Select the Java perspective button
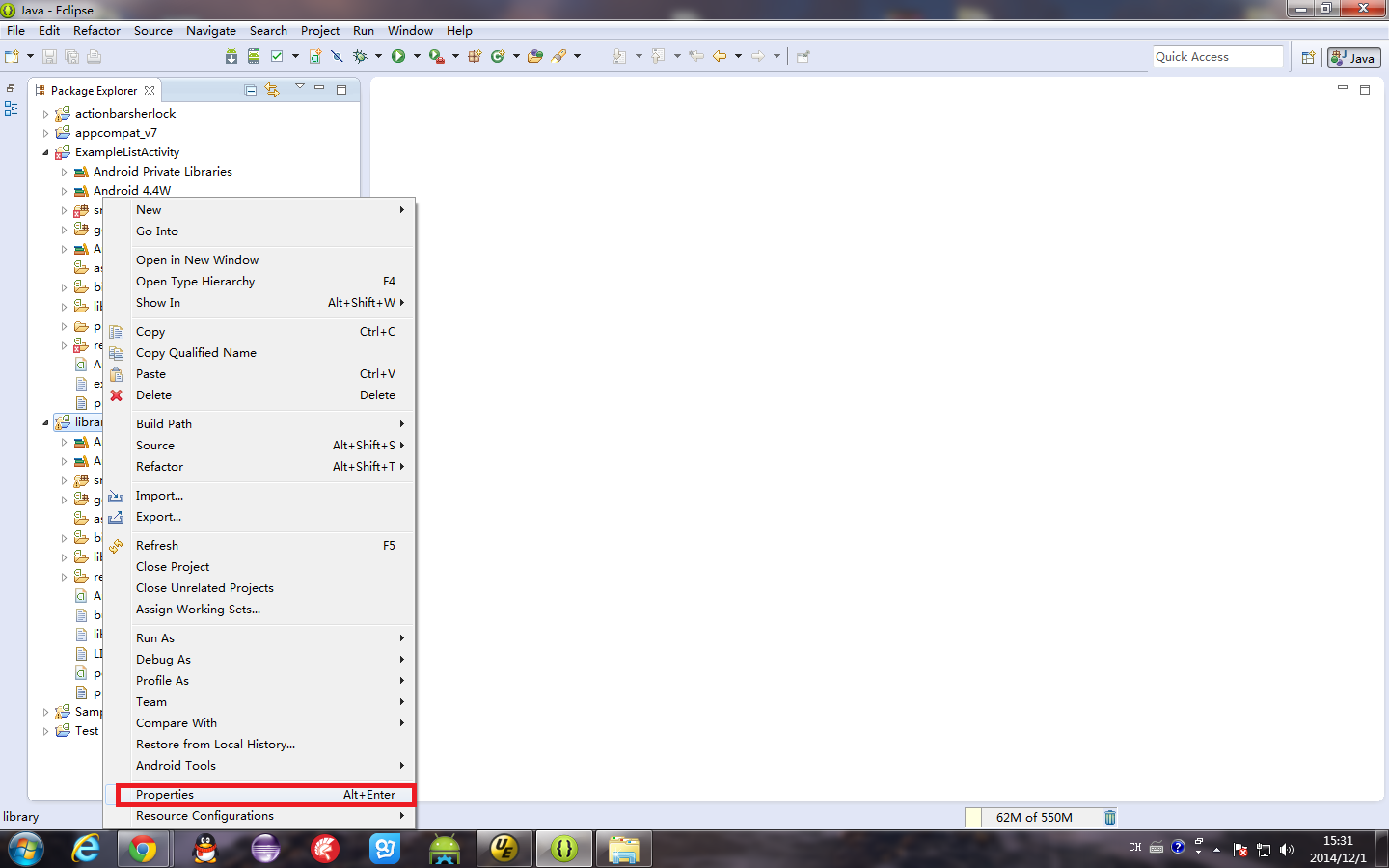 click(1353, 58)
